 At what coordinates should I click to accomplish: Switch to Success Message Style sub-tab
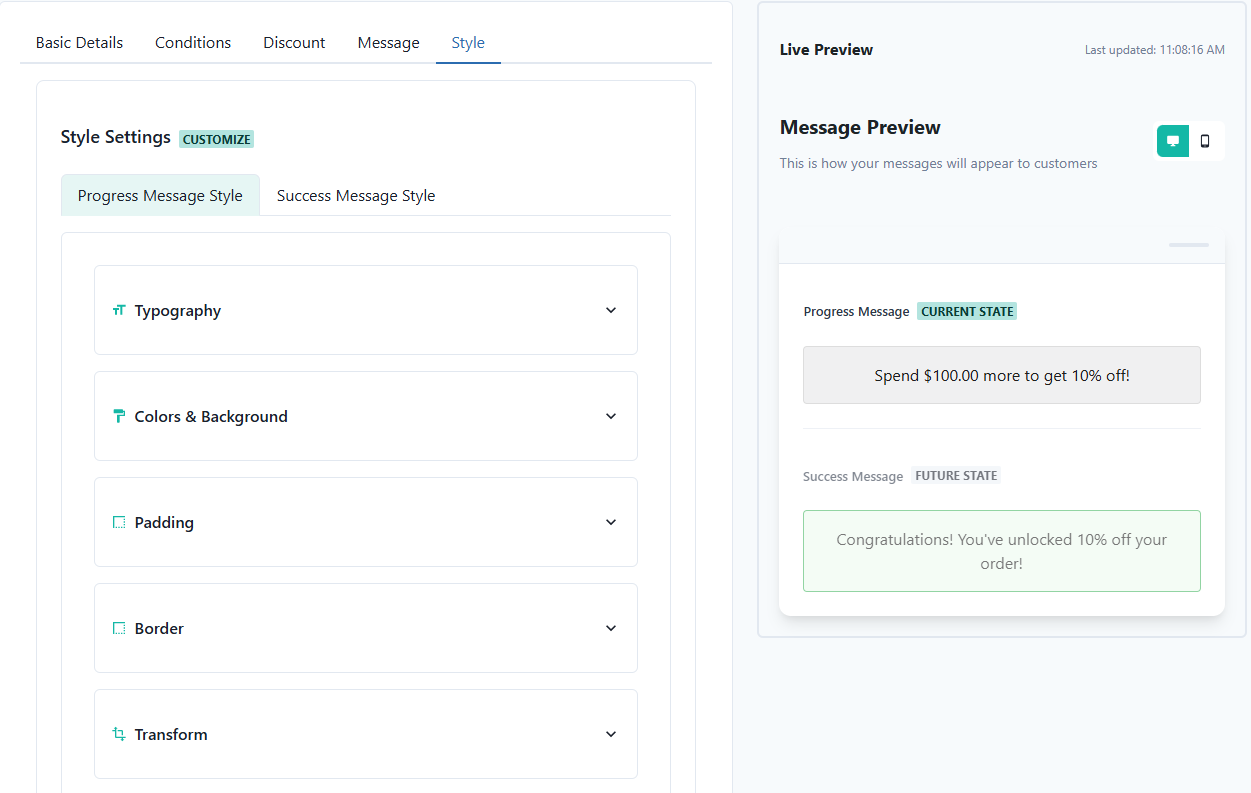click(x=356, y=195)
